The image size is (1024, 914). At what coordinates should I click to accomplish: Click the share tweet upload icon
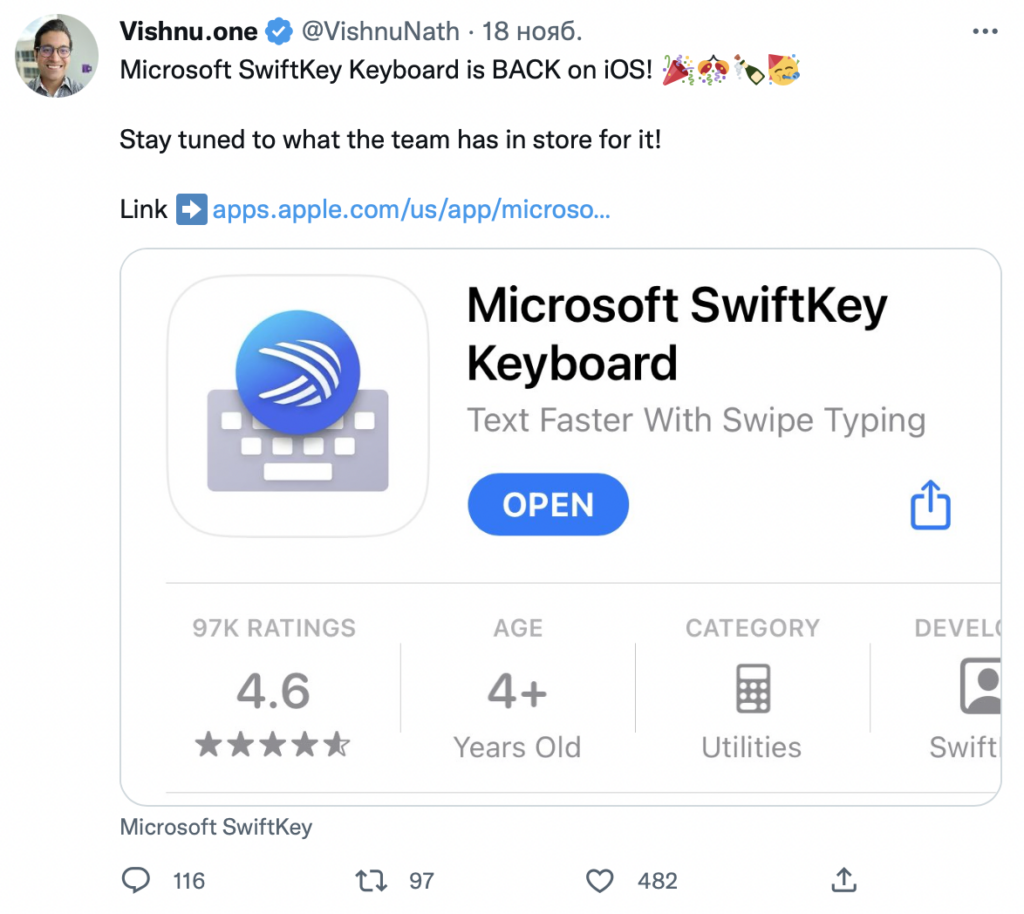842,878
